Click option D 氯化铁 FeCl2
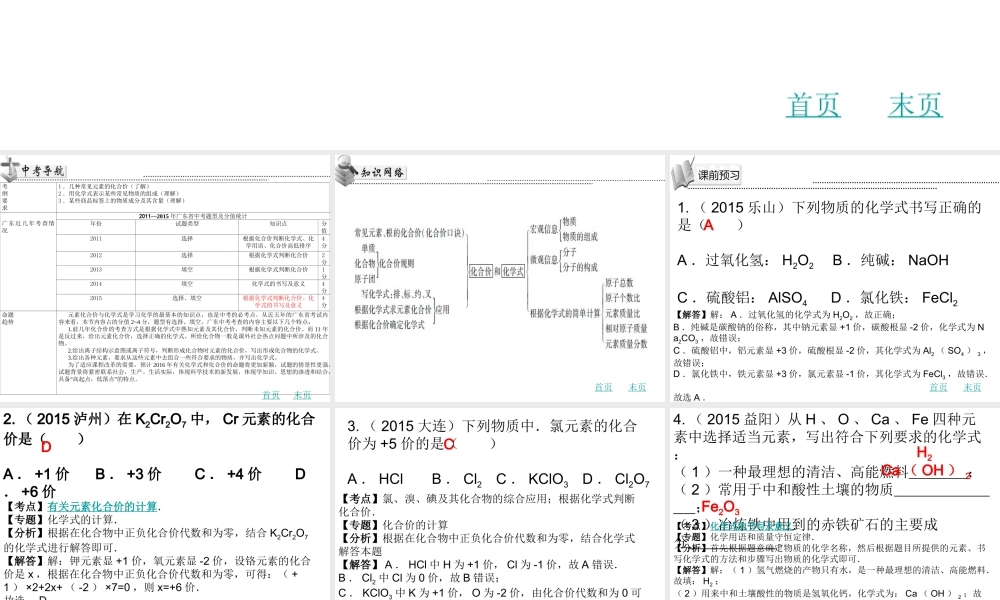The width and height of the screenshot is (1000, 600). [x=894, y=298]
